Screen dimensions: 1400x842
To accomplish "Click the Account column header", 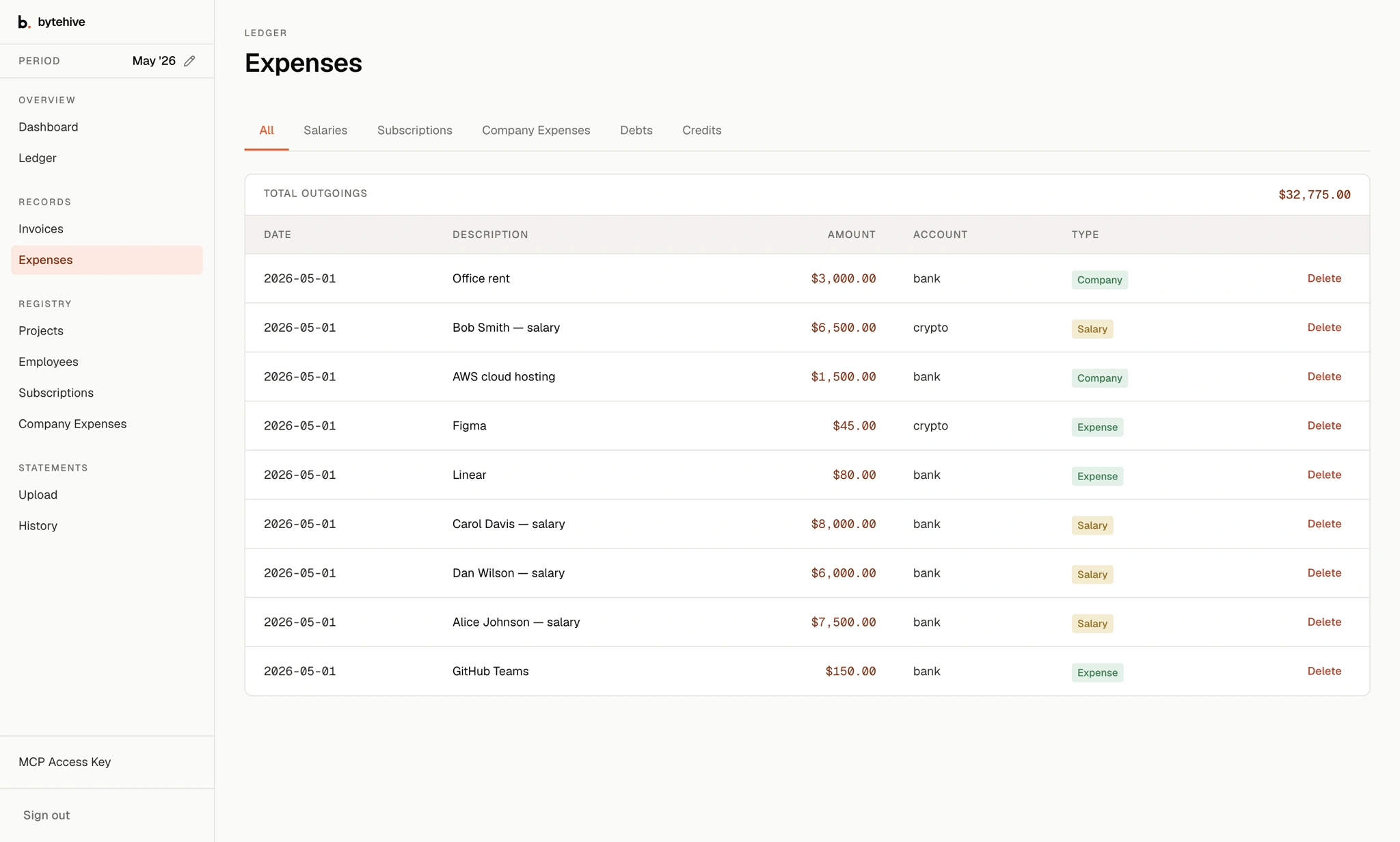I will pos(940,235).
